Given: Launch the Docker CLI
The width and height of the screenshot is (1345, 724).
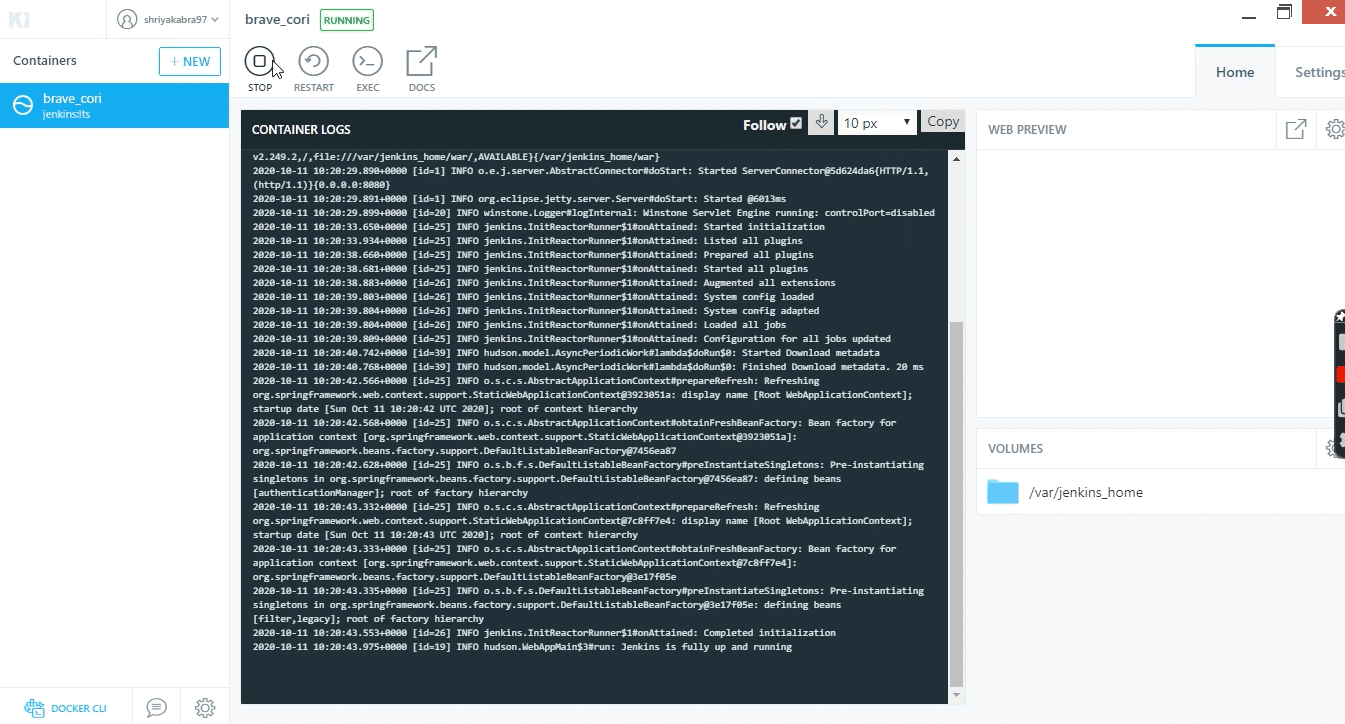Looking at the screenshot, I should (66, 707).
